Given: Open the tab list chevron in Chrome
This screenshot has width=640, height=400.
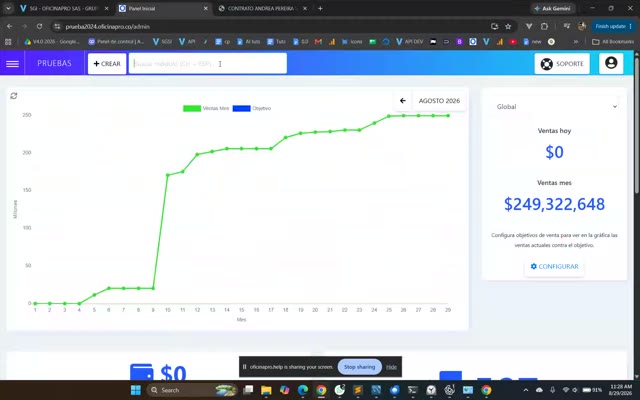Looking at the screenshot, I should tap(8, 8).
